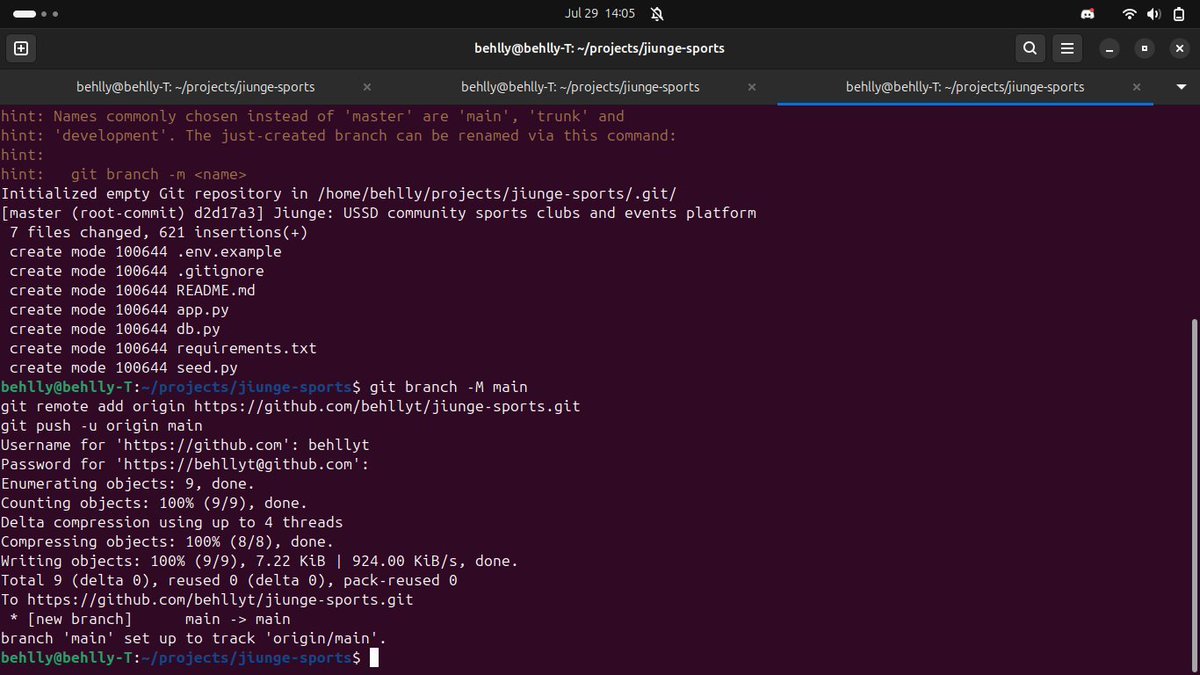Click the cursor at the final shell prompt
The height and width of the screenshot is (675, 1200).
pyautogui.click(x=374, y=658)
